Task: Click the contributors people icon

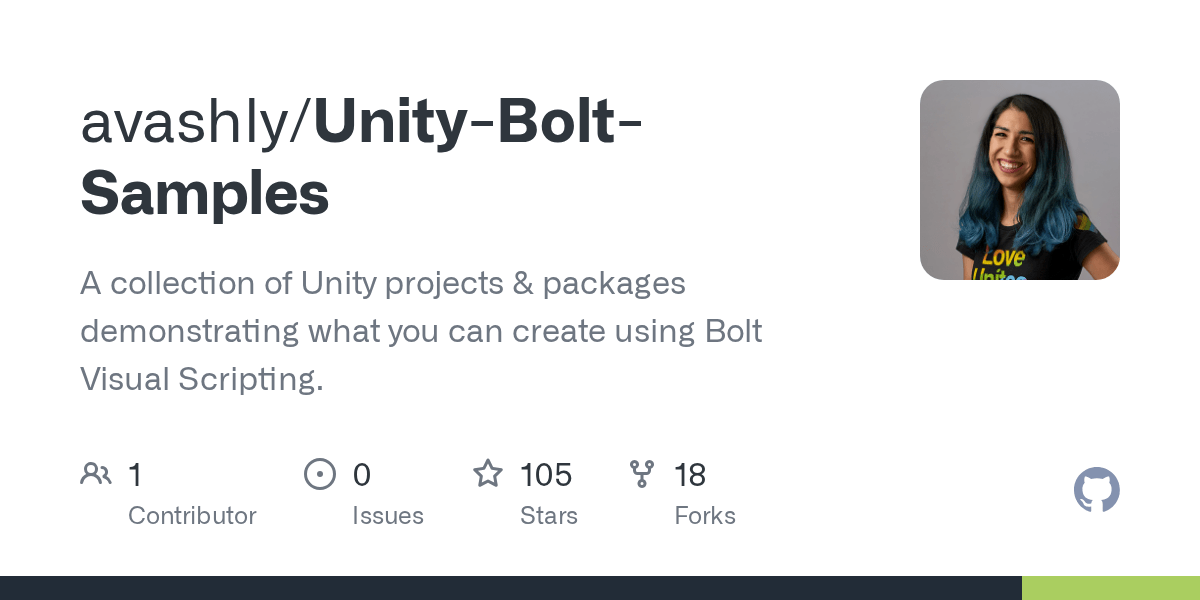Action: click(x=96, y=474)
